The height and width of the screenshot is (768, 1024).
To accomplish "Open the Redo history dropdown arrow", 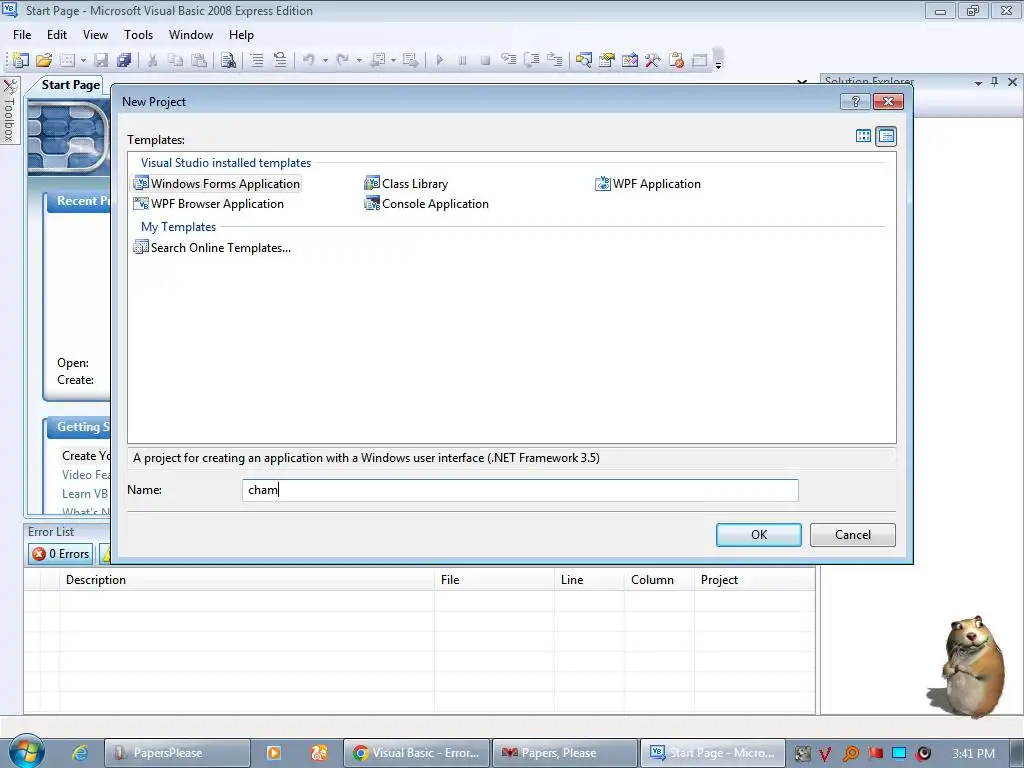I will [359, 61].
